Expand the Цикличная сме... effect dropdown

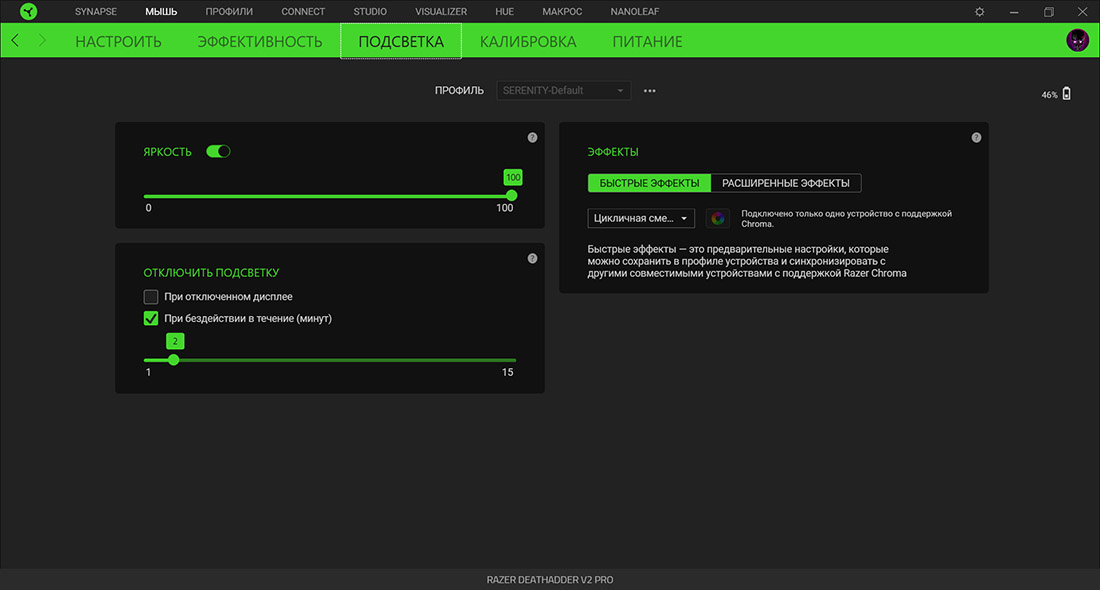pos(641,218)
